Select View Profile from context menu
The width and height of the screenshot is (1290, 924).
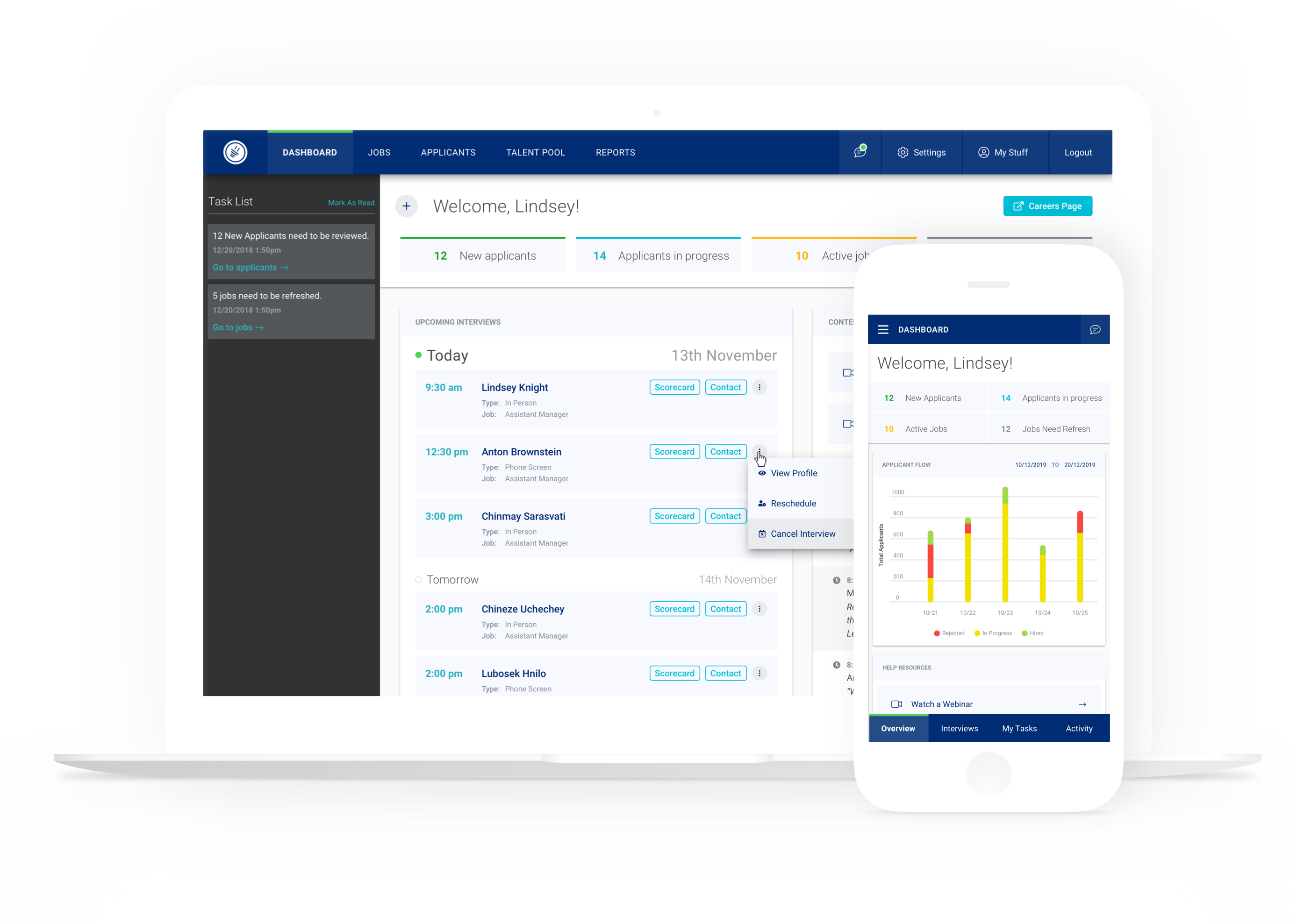click(x=794, y=473)
